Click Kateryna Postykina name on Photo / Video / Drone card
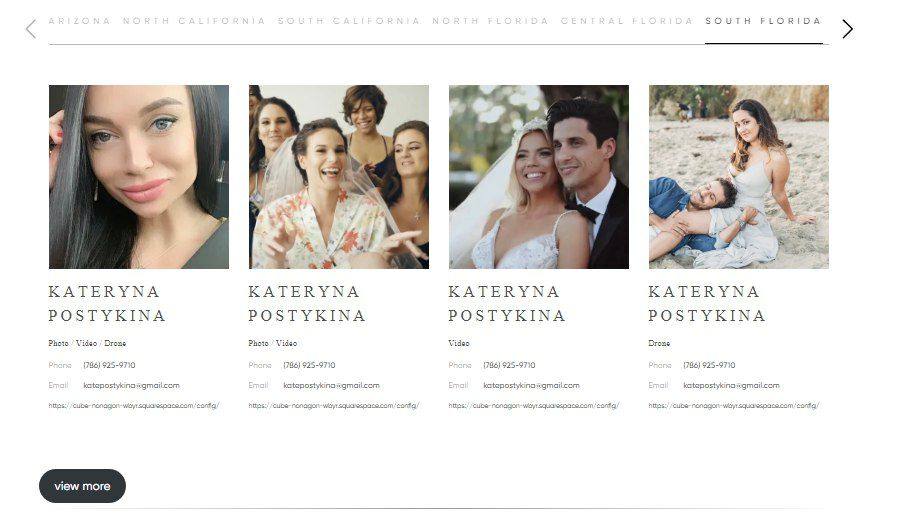The width and height of the screenshot is (898, 526). pyautogui.click(x=107, y=304)
